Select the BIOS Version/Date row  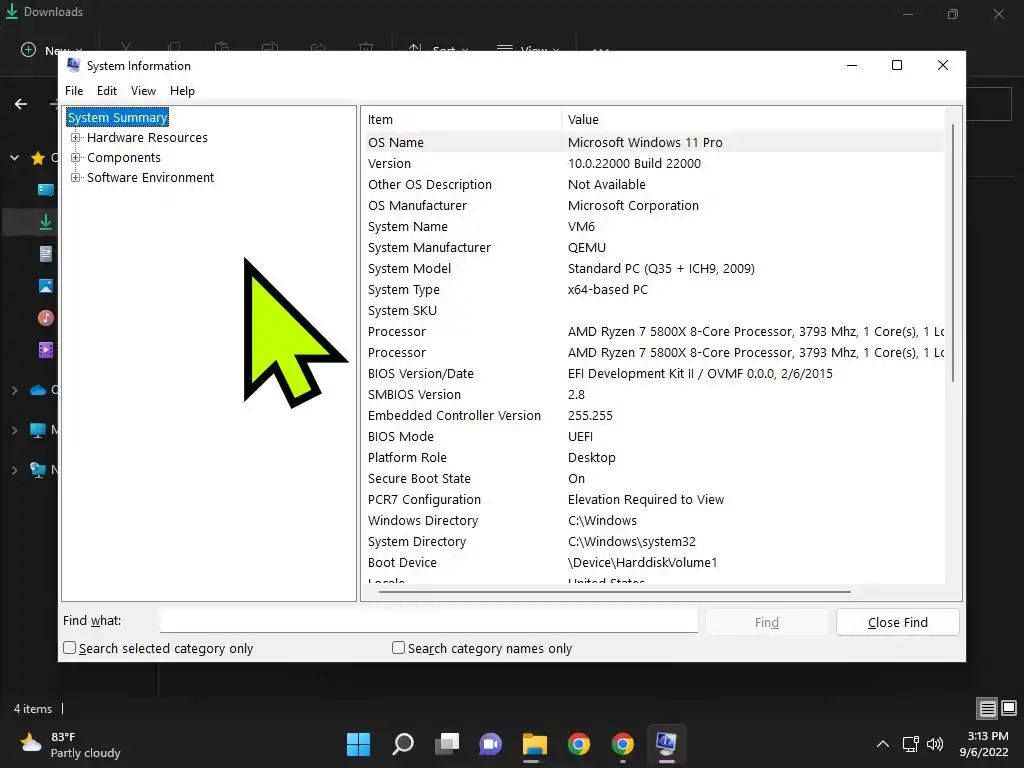(653, 374)
